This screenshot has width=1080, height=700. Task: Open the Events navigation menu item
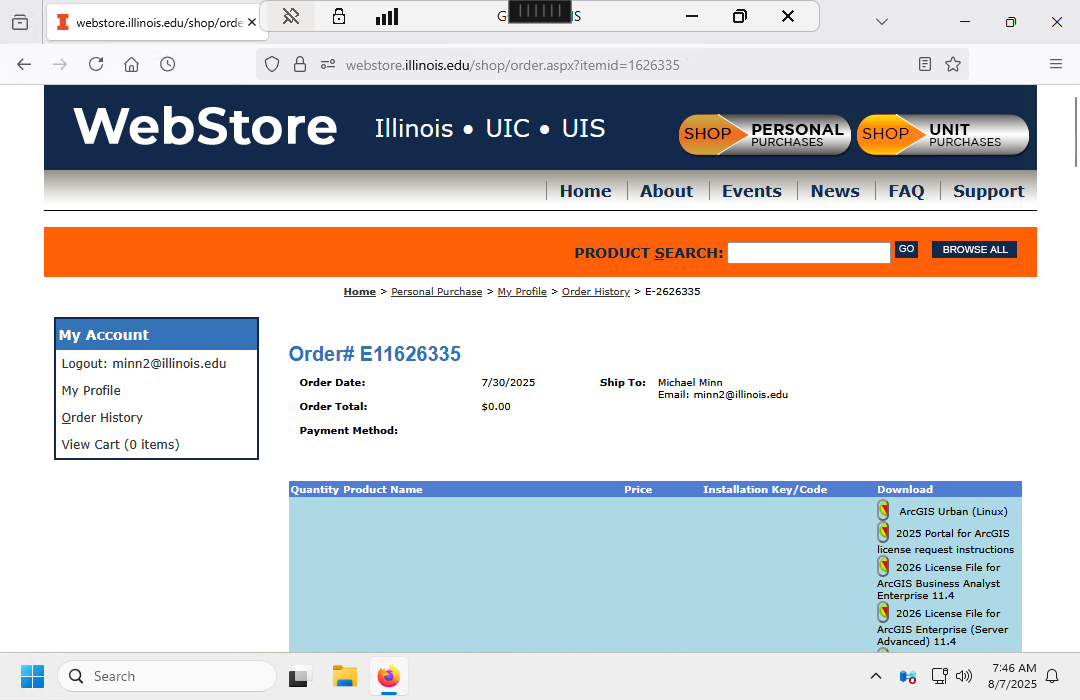(x=751, y=191)
